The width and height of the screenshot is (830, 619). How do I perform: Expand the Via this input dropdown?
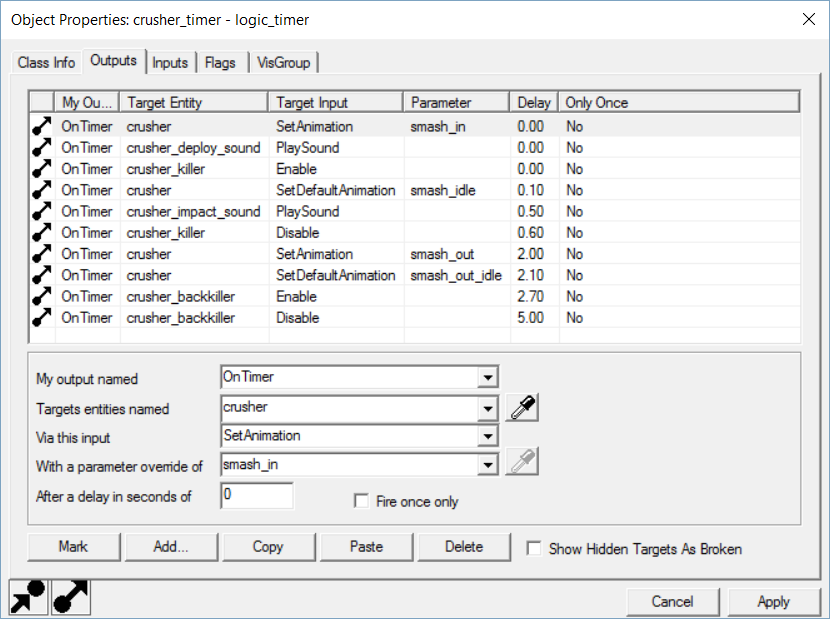[488, 436]
